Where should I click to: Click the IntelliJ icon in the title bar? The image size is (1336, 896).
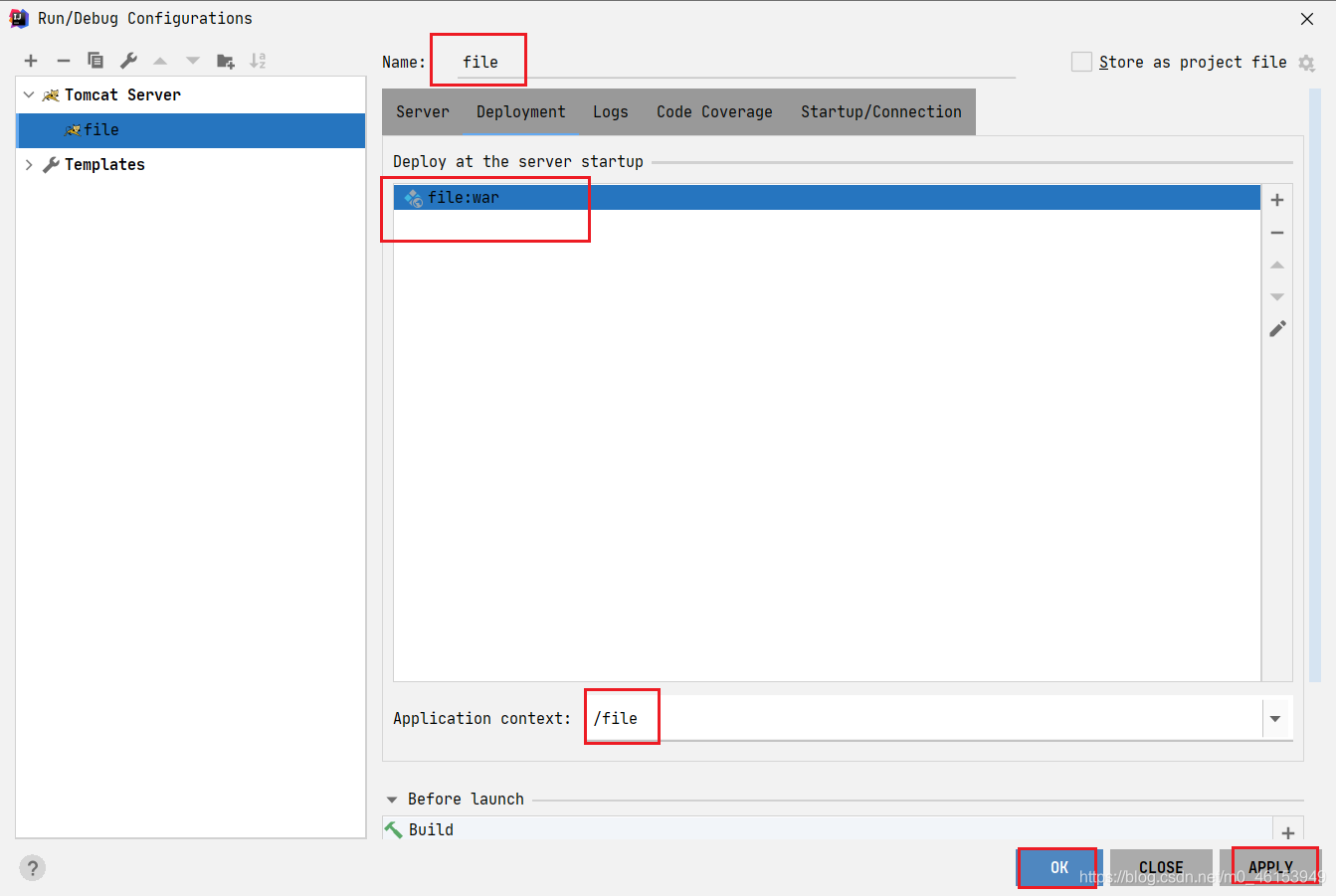[19, 18]
